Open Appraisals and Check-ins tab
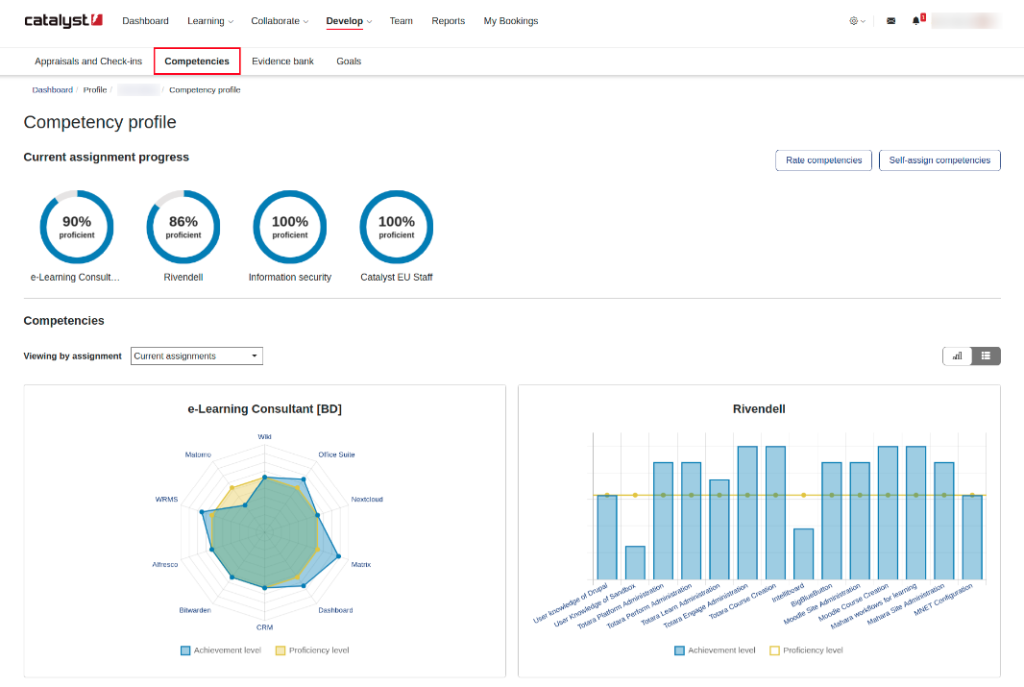 coord(88,61)
